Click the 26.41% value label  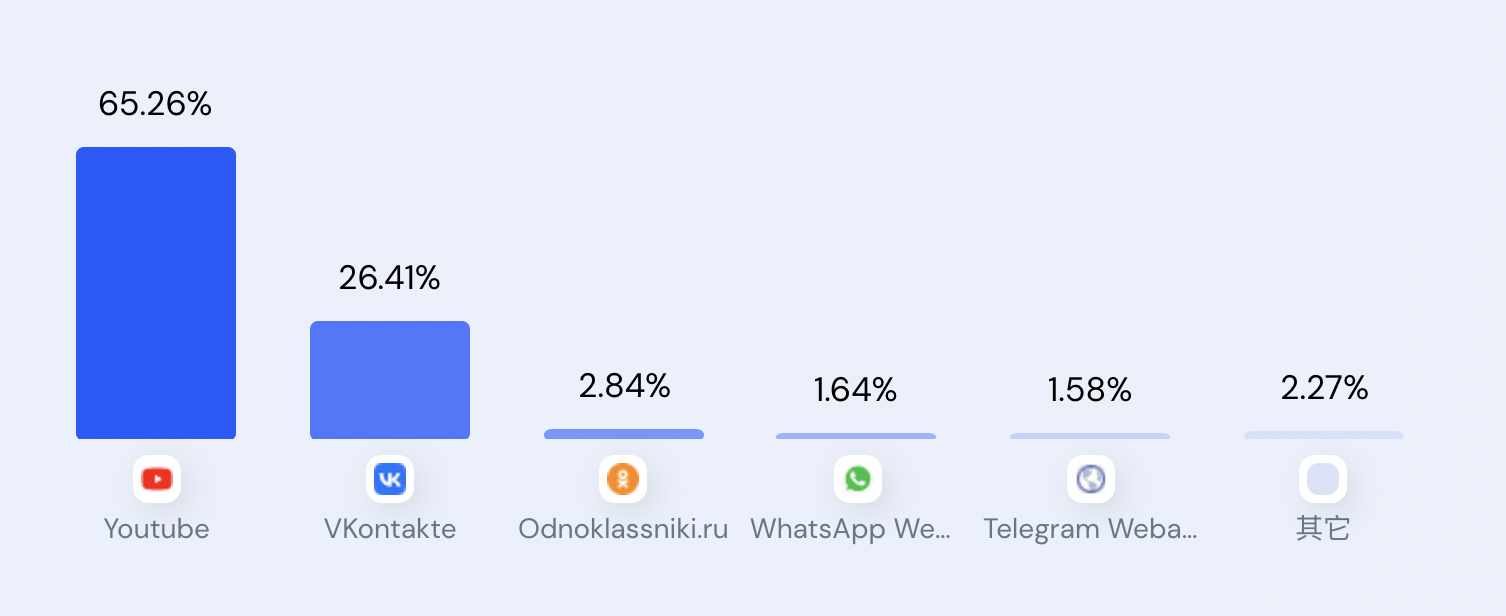click(x=389, y=278)
